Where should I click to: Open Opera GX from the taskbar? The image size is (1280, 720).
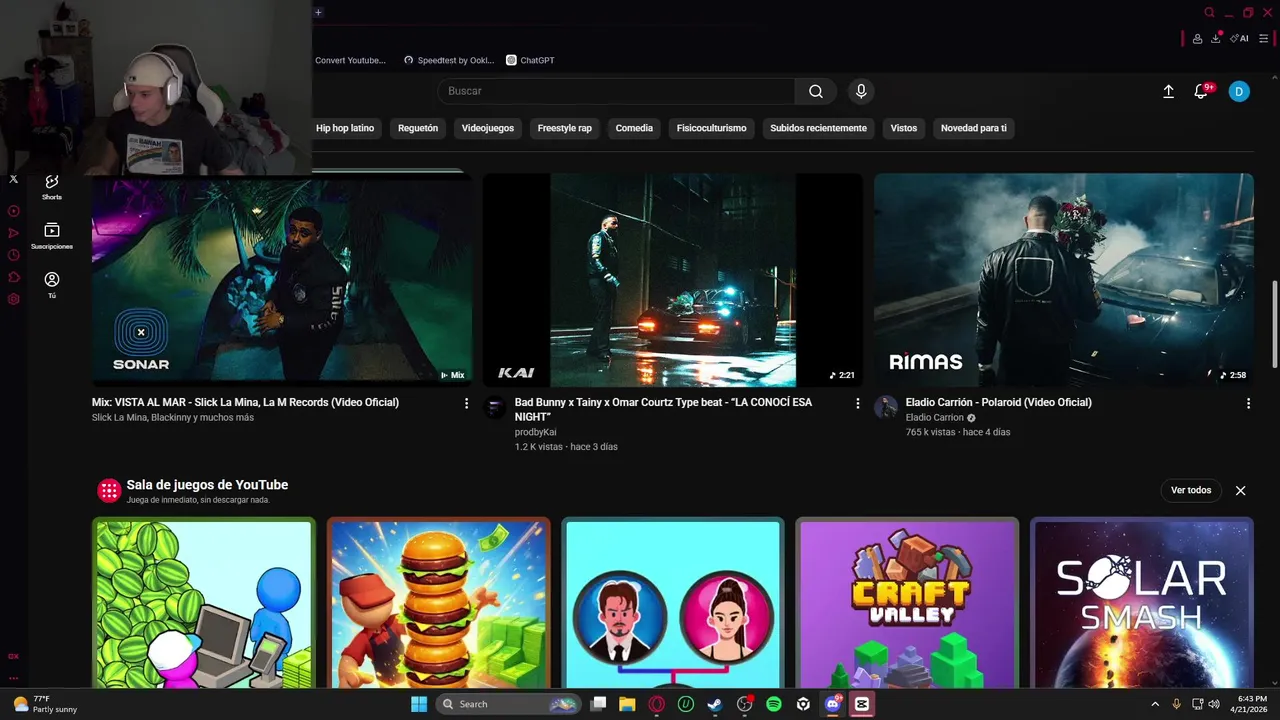point(657,704)
